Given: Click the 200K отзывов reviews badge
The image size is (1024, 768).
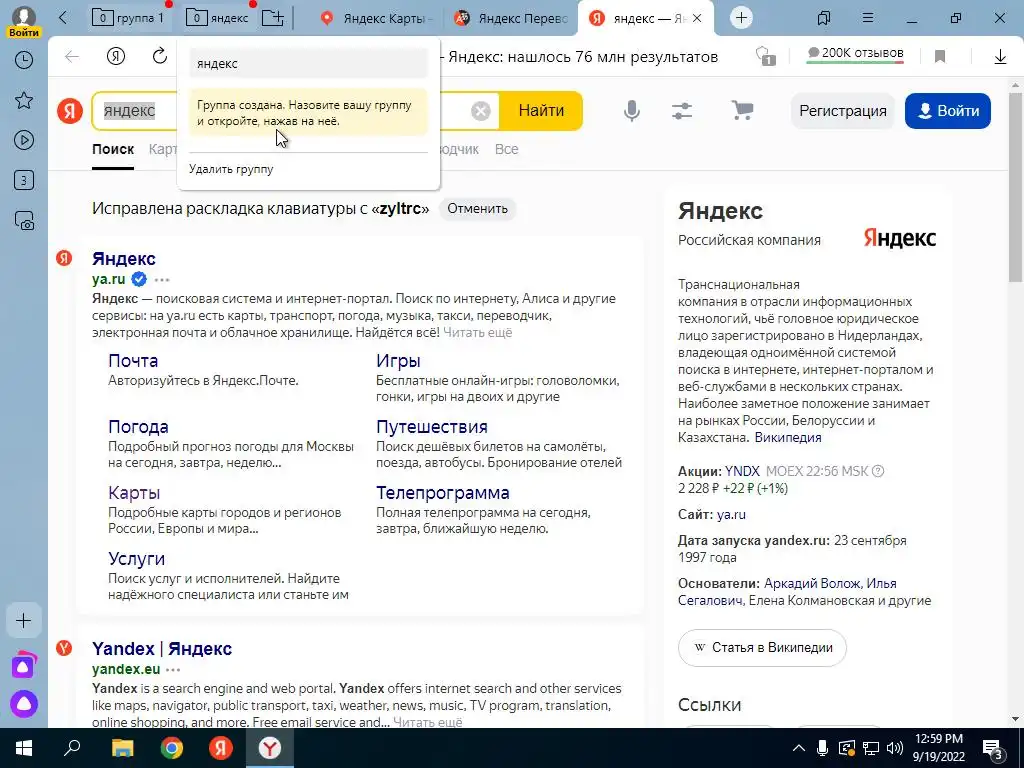Looking at the screenshot, I should (856, 54).
